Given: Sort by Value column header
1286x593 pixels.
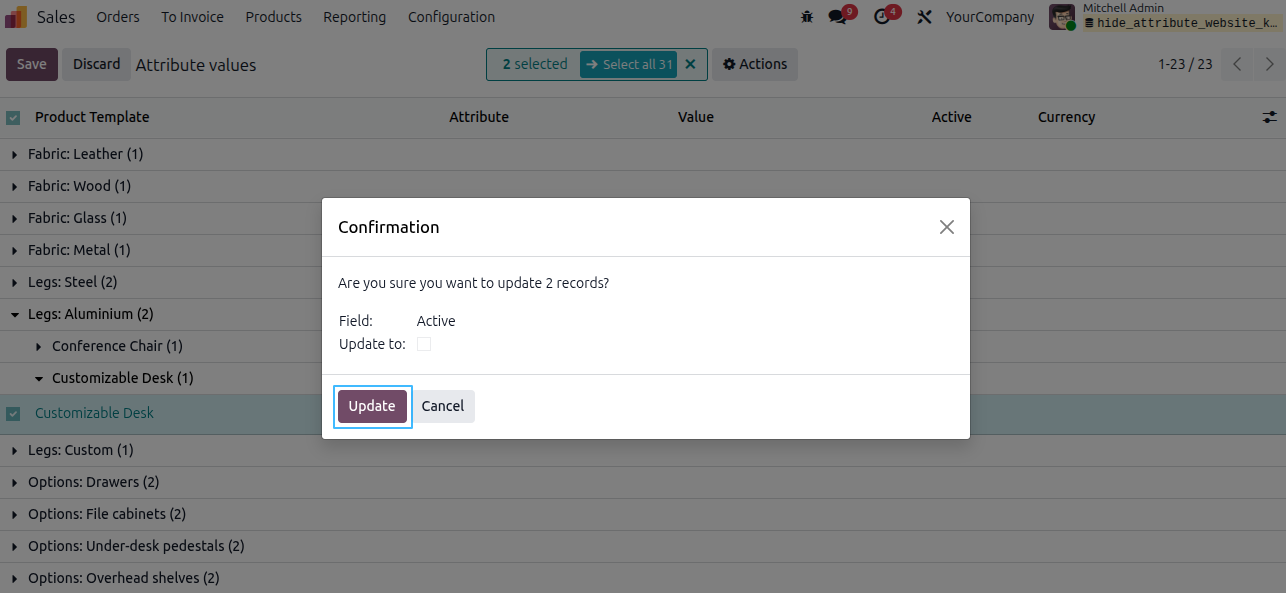Looking at the screenshot, I should click(x=696, y=117).
